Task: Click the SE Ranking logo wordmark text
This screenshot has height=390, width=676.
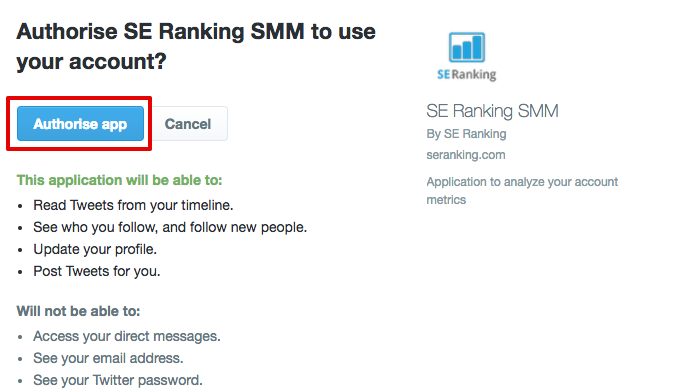Action: click(467, 75)
